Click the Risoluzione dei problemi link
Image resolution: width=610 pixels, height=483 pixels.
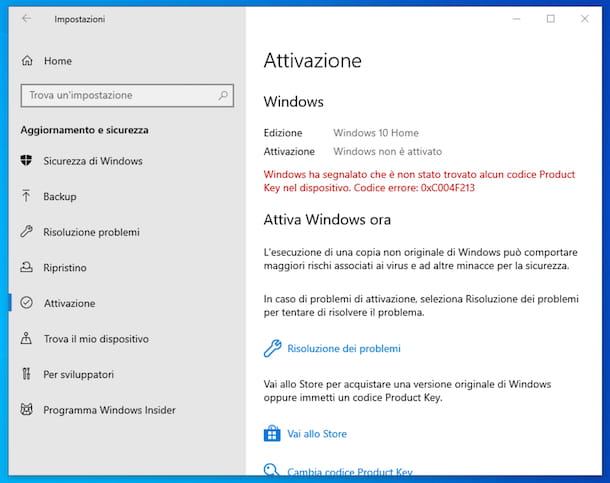(344, 348)
